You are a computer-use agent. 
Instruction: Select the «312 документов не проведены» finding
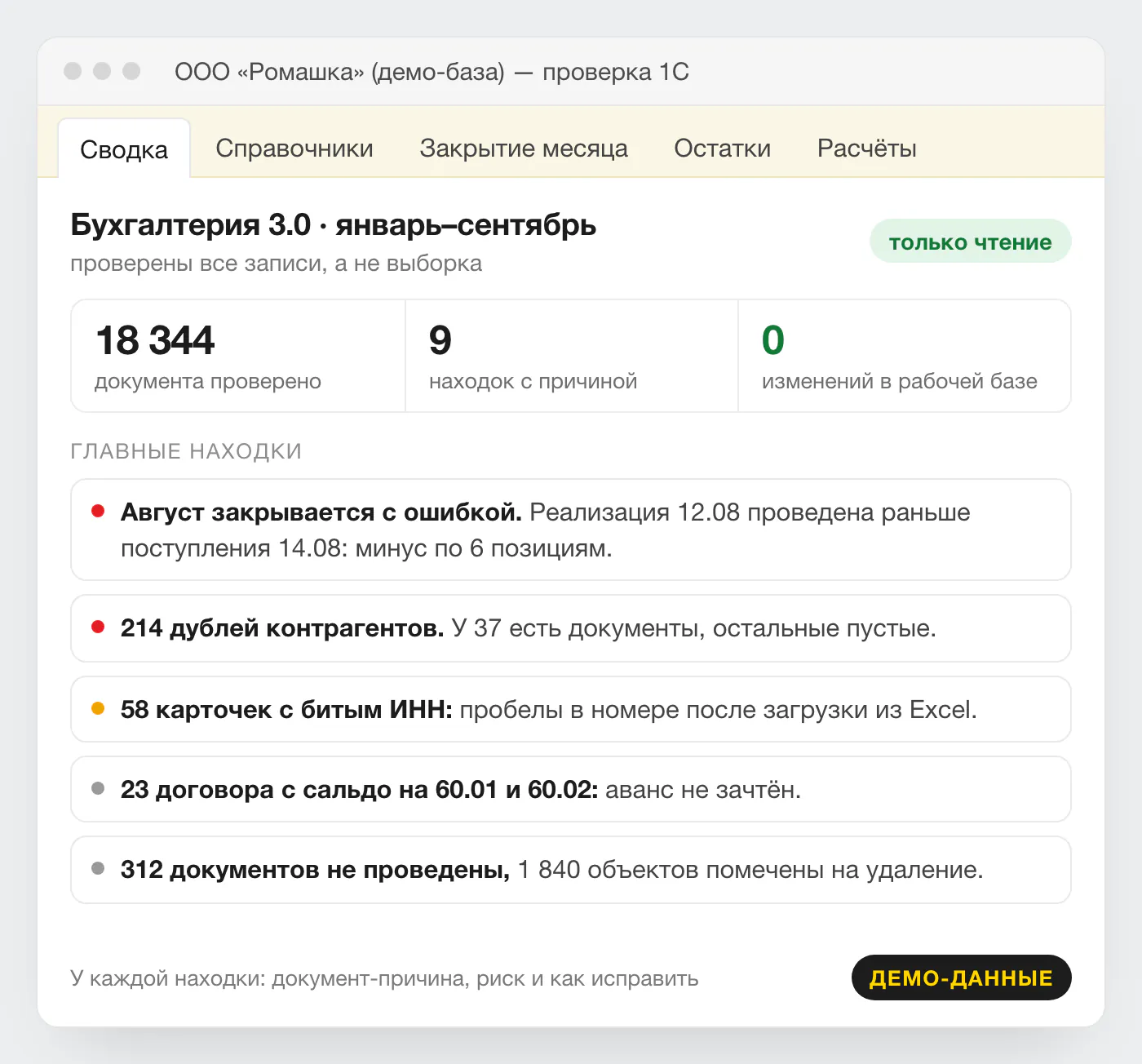click(x=571, y=870)
